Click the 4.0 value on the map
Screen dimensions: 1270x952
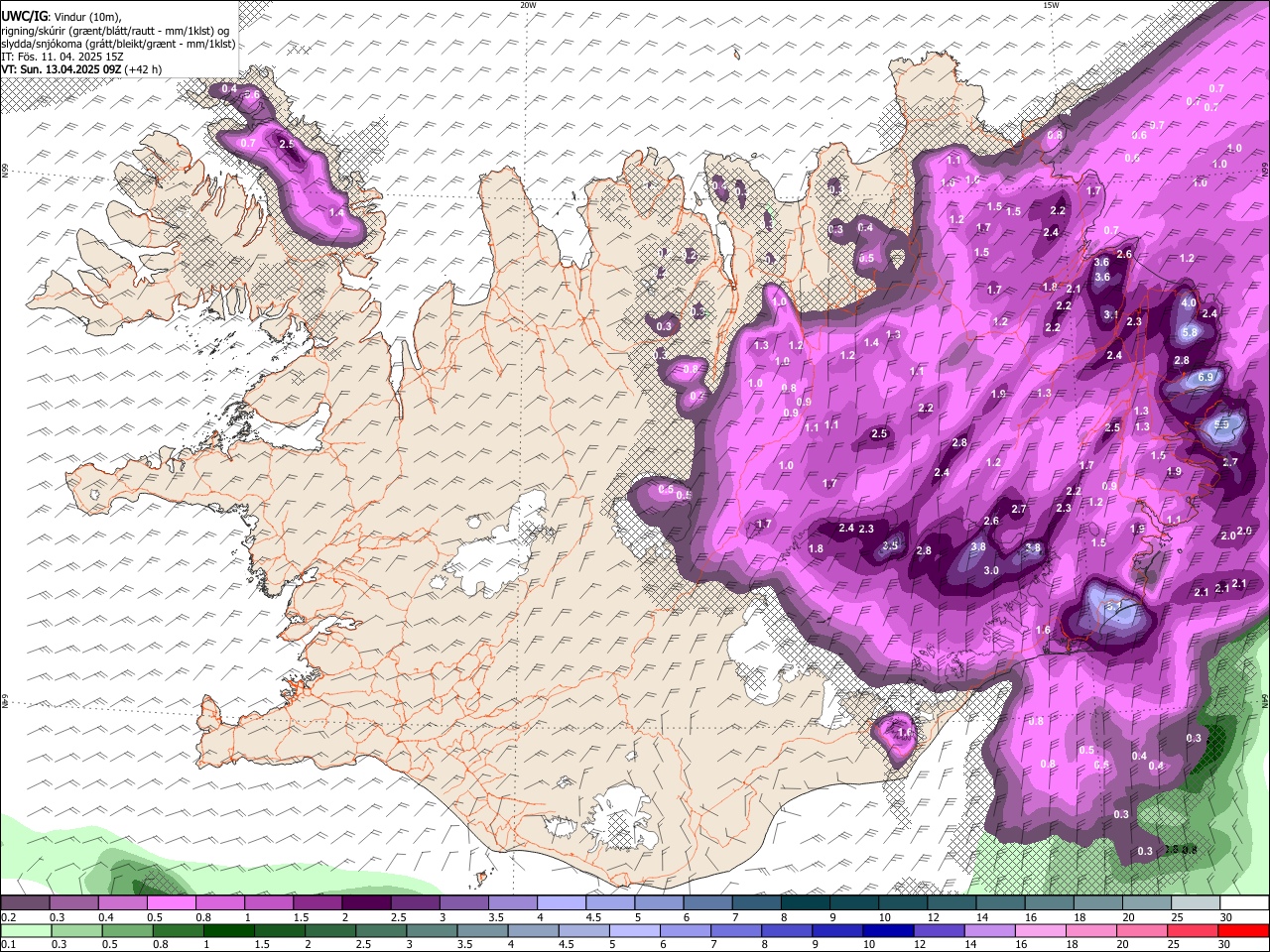point(1189,302)
